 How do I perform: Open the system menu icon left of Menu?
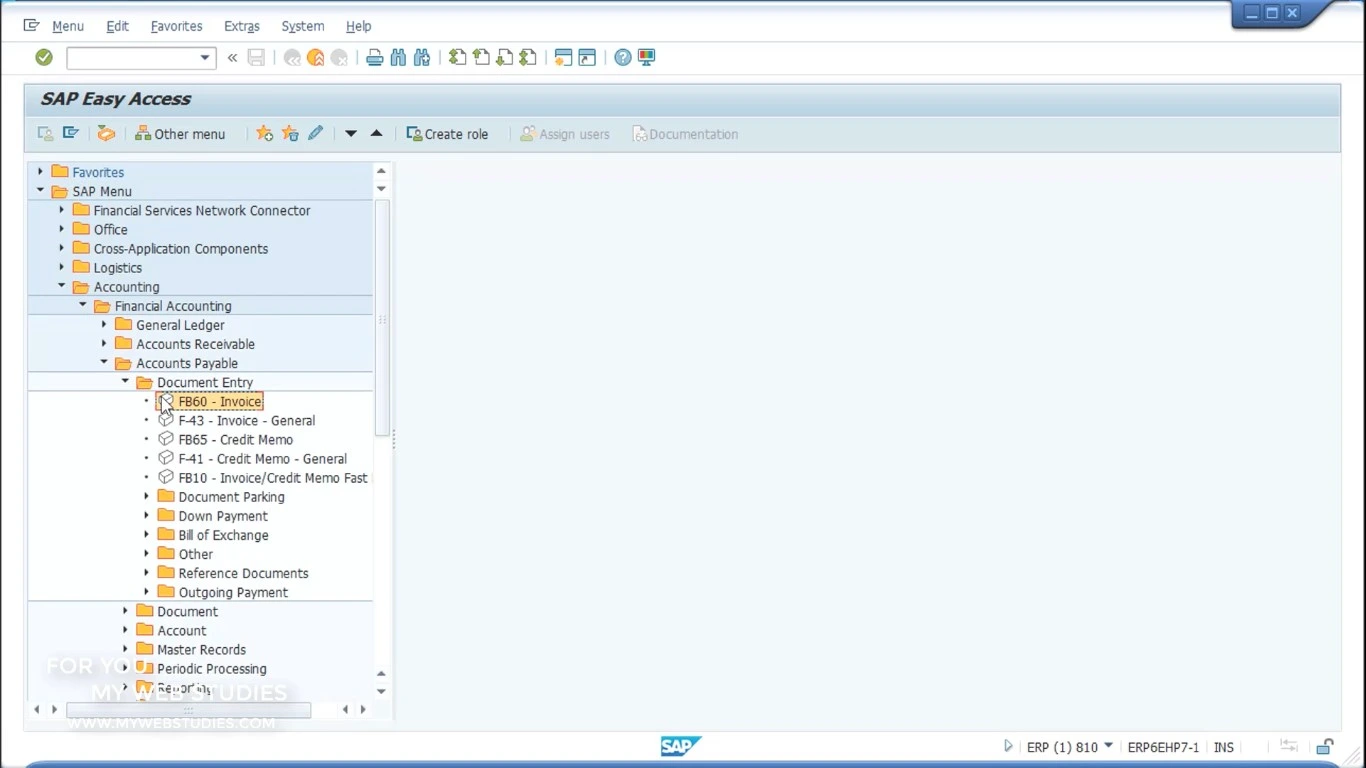pos(31,26)
